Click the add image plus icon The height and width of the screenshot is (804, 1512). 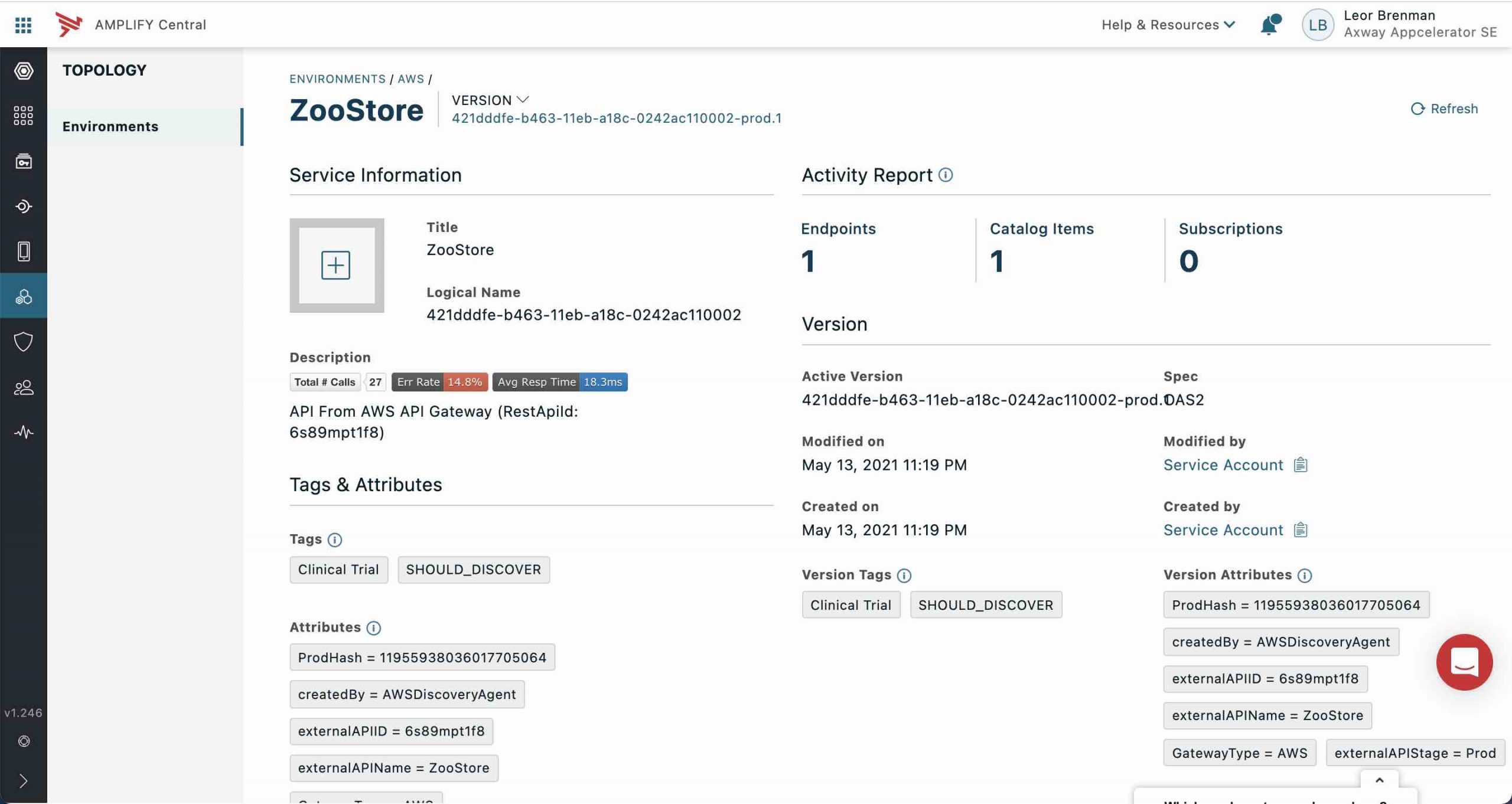tap(335, 265)
